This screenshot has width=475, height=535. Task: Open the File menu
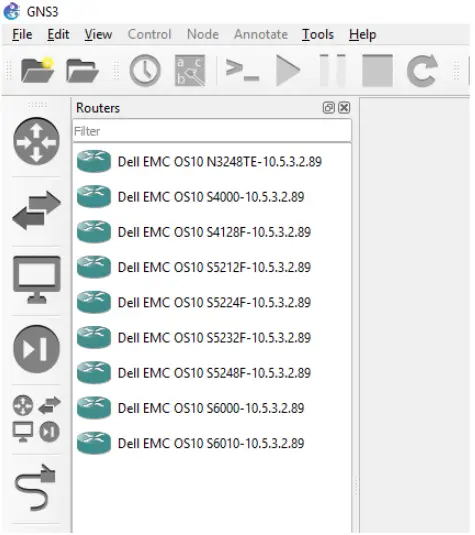tap(22, 34)
